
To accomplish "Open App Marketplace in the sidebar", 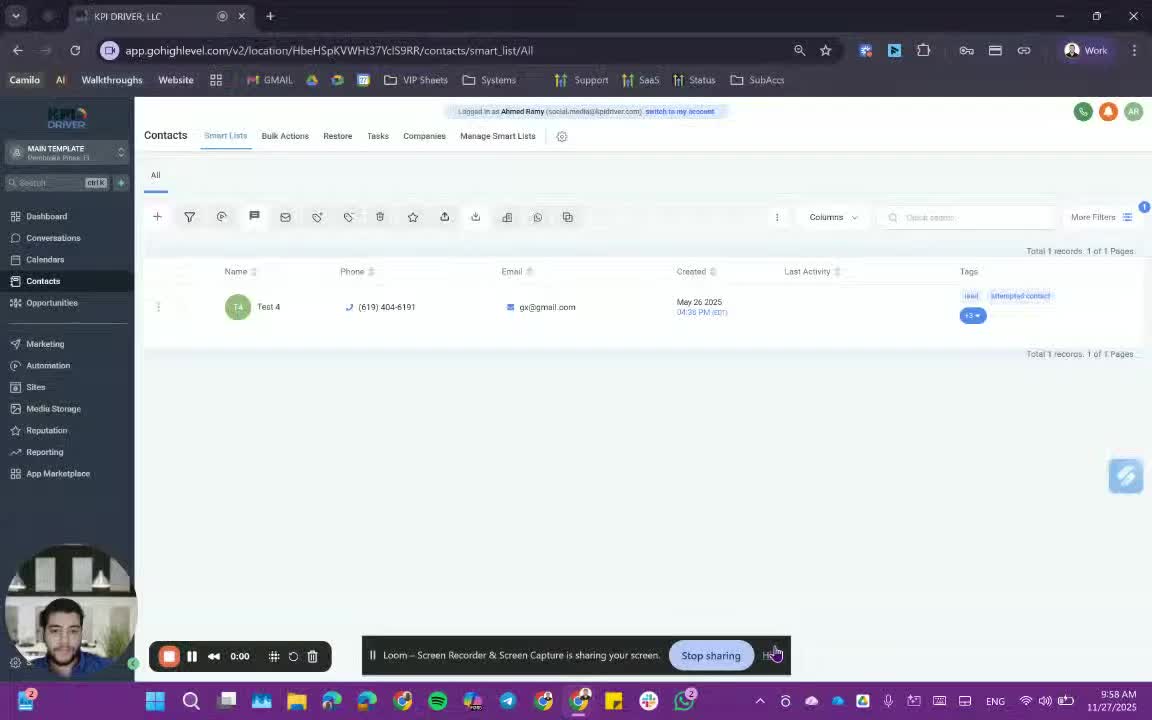I will click(57, 474).
